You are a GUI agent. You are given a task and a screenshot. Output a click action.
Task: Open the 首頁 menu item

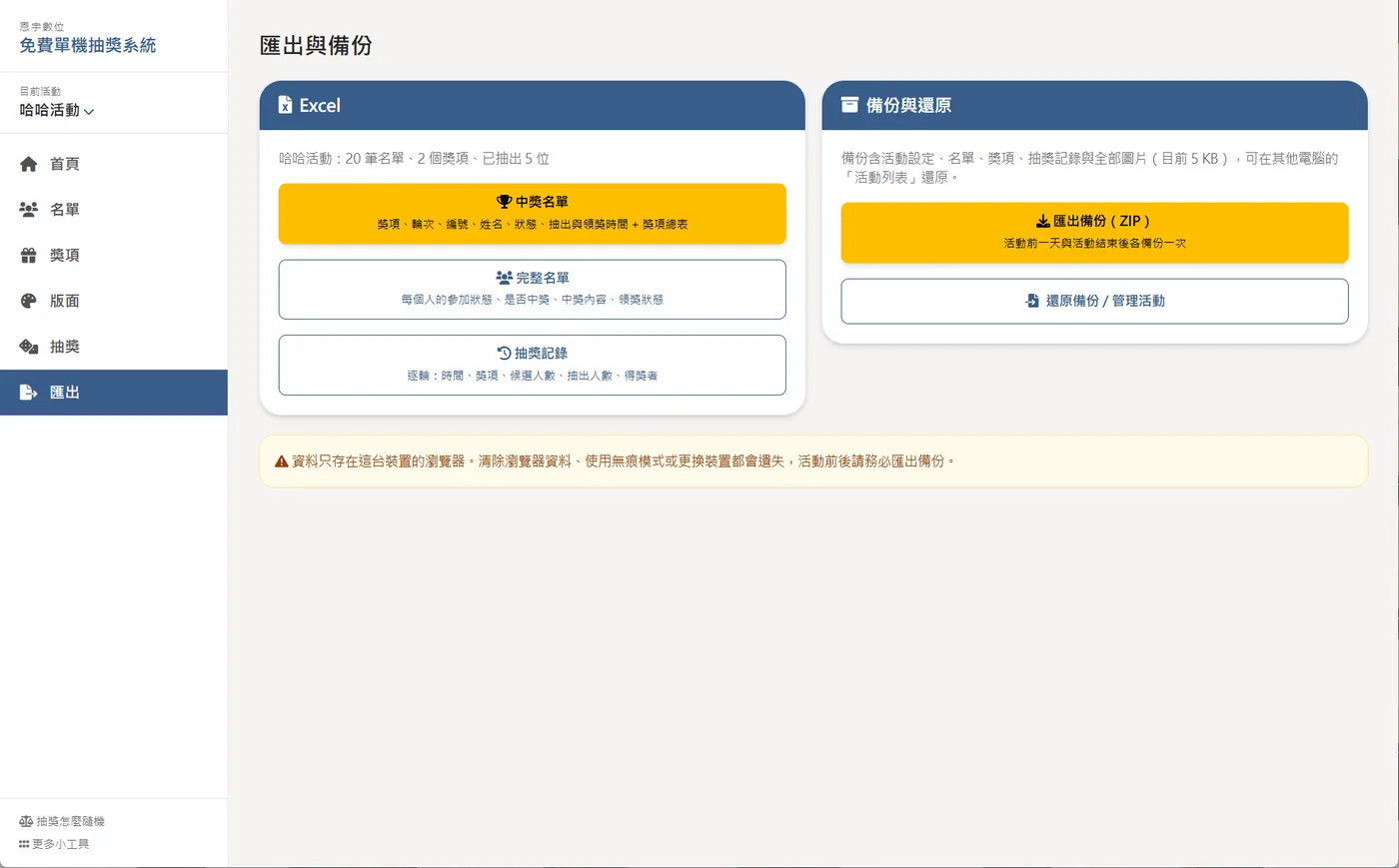click(x=114, y=164)
